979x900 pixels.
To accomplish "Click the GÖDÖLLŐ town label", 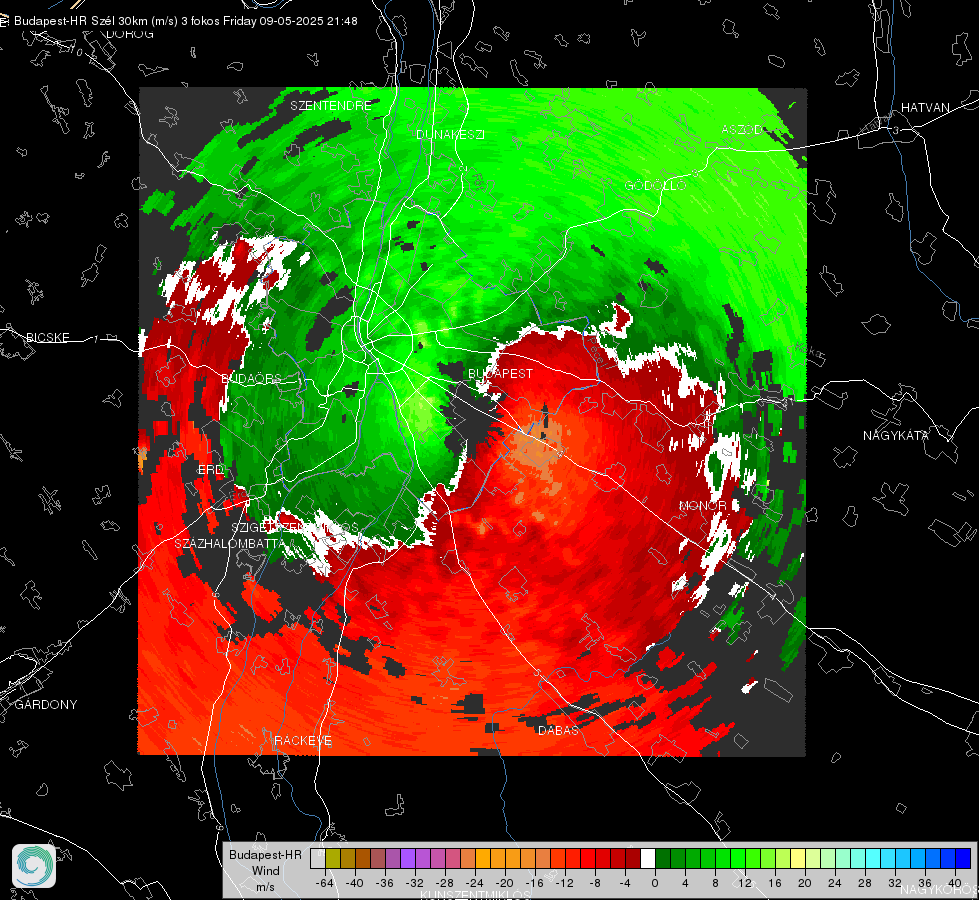I will pyautogui.click(x=656, y=185).
